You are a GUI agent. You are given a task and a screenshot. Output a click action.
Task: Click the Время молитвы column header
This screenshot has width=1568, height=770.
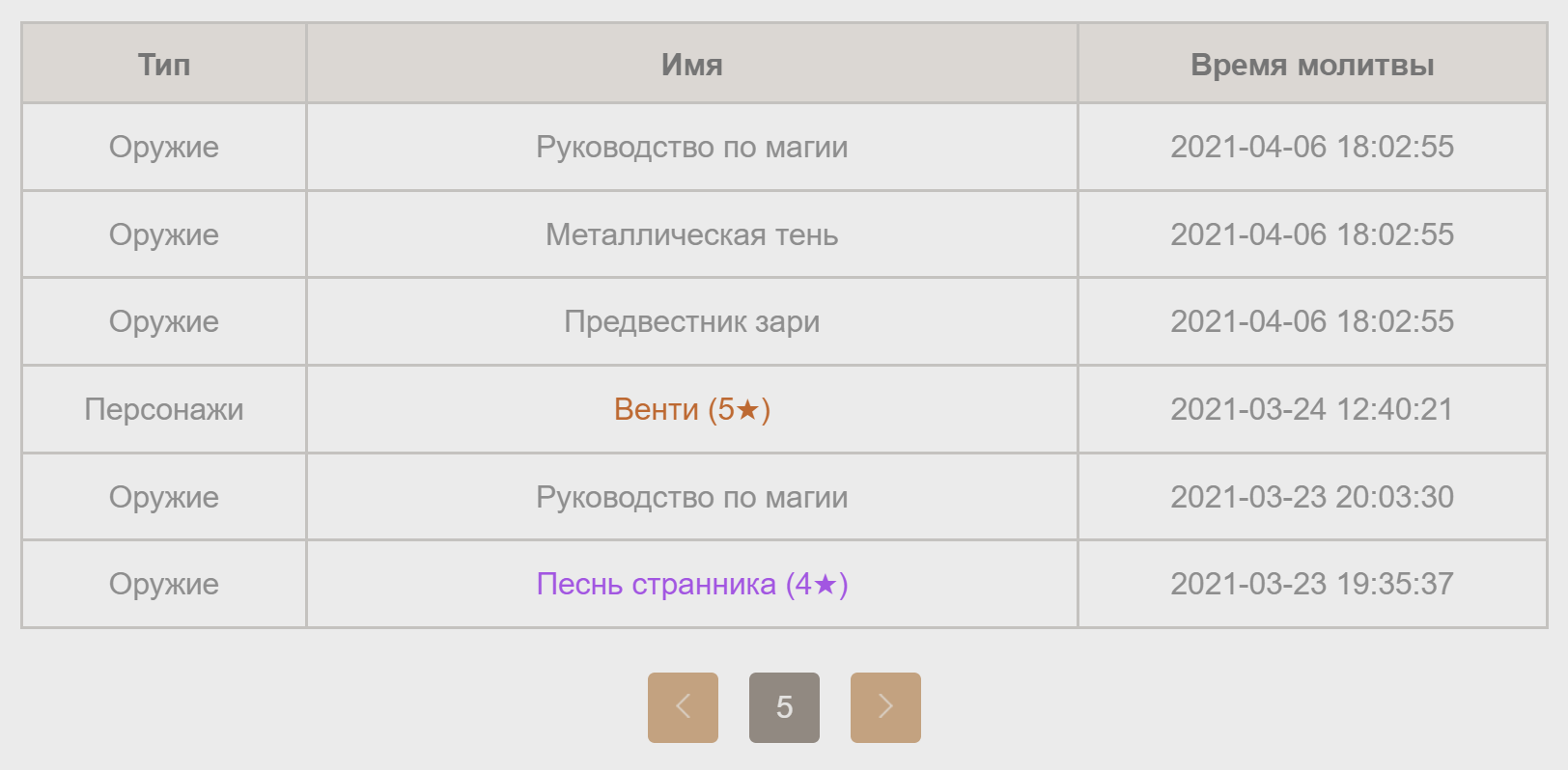click(1311, 65)
